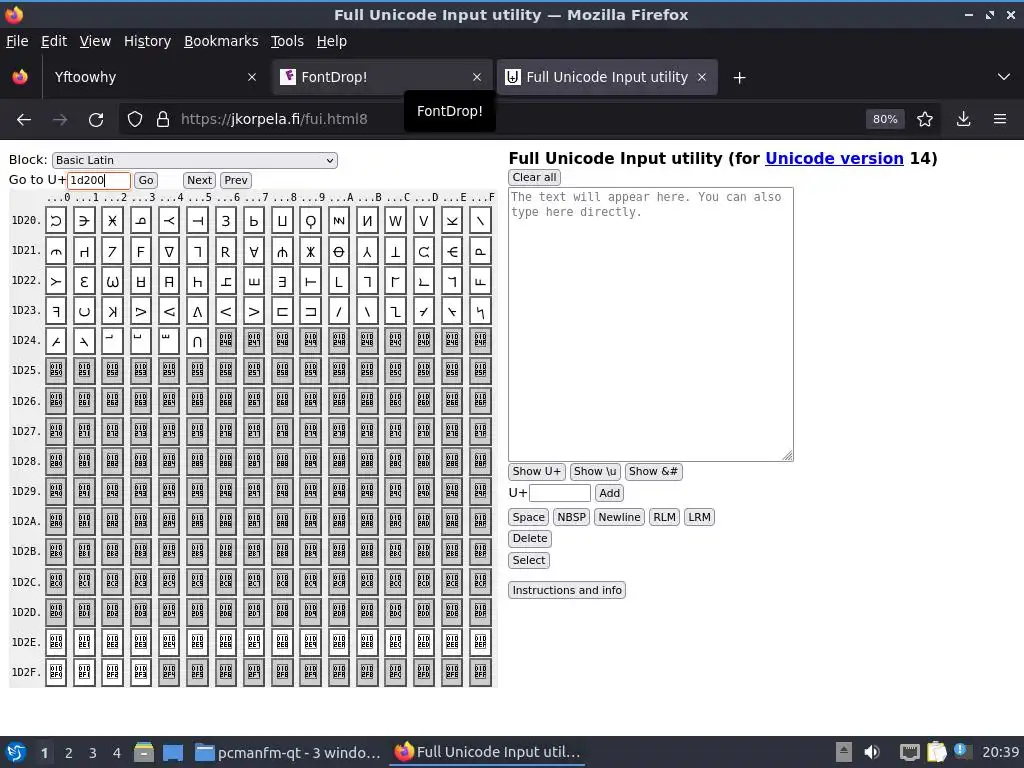Click the Show \u button
Viewport: 1024px width, 768px height.
pos(594,472)
